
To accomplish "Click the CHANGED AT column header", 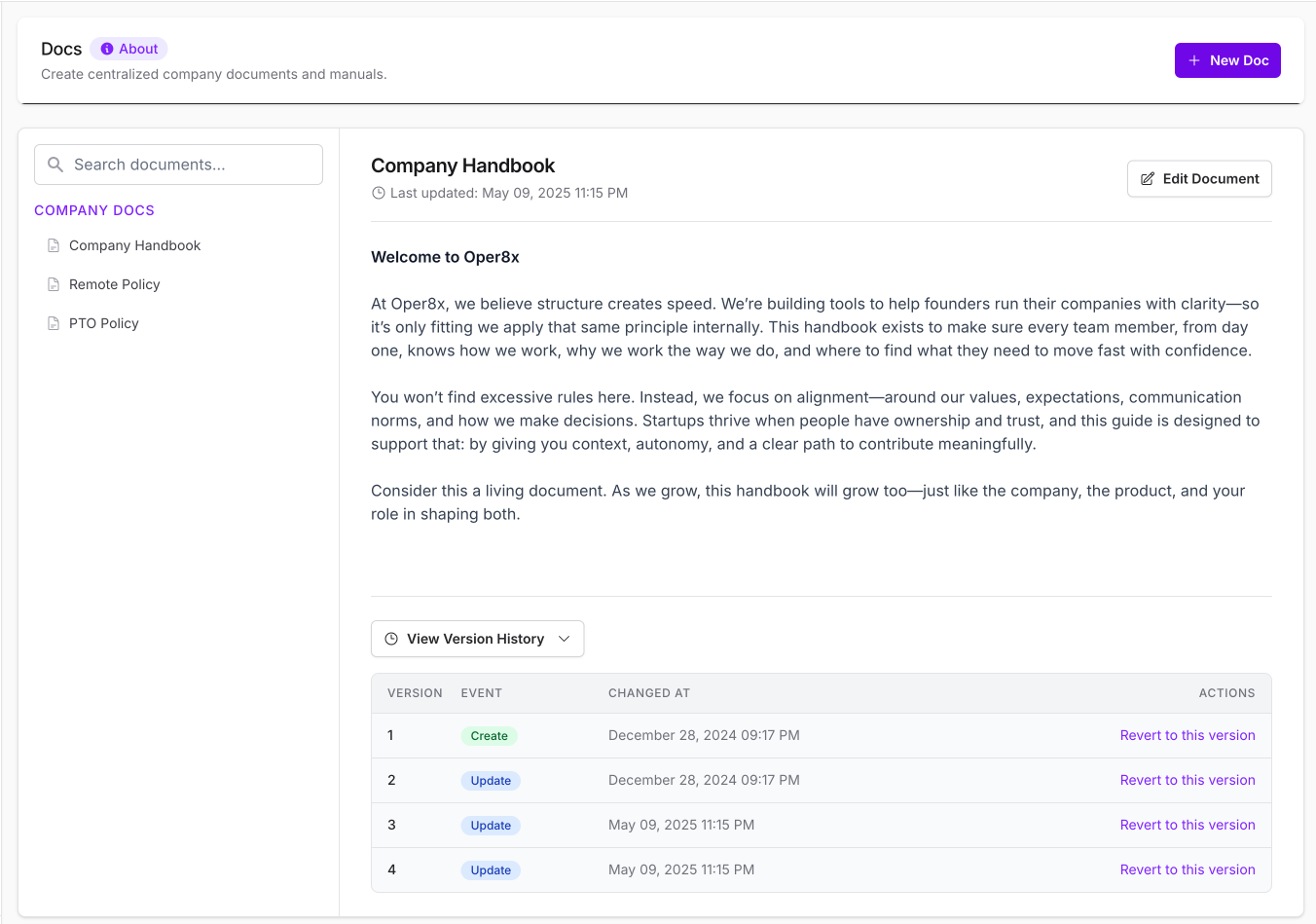I will click(x=649, y=693).
